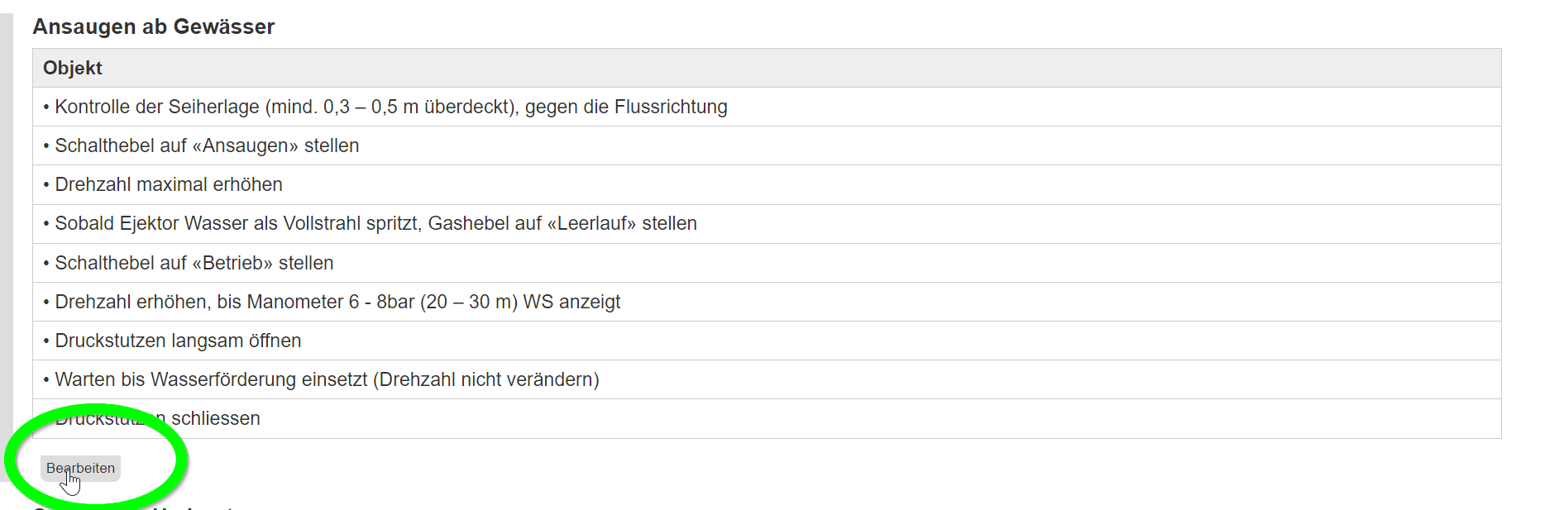This screenshot has width=1568, height=510.
Task: Select the Schalthebel auf «Ansaugen» stellen row
Action: pyautogui.click(x=207, y=145)
